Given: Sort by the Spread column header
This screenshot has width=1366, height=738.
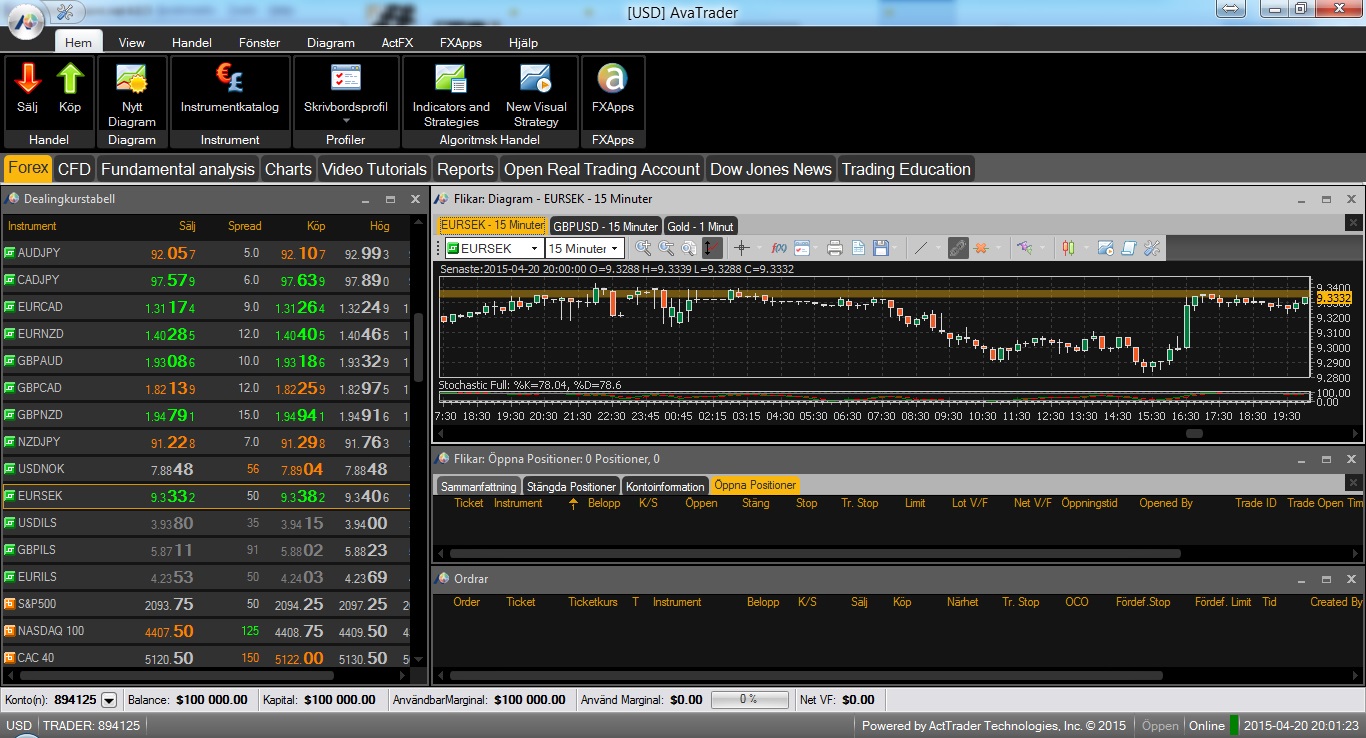Looking at the screenshot, I should pyautogui.click(x=244, y=226).
